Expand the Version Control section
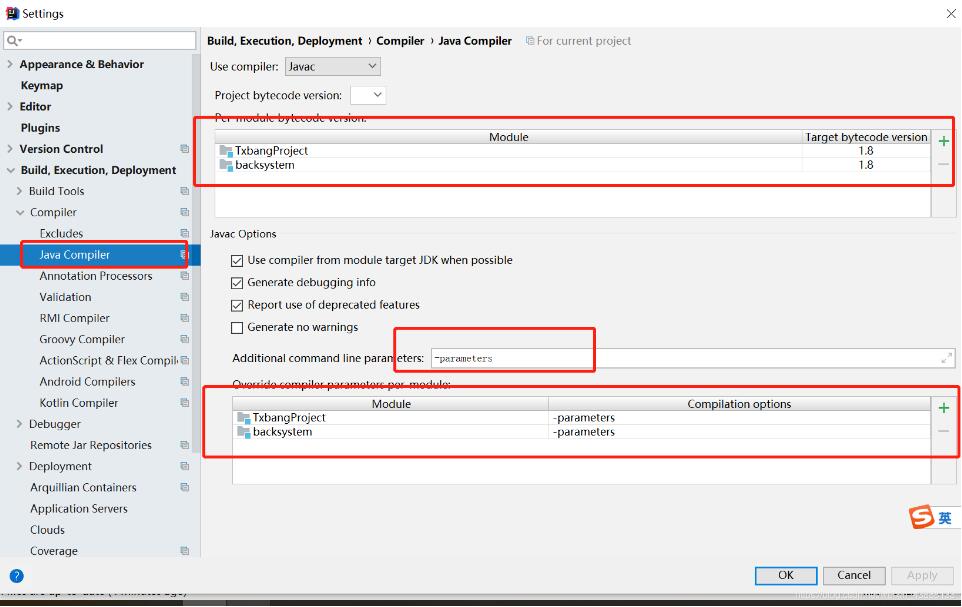The height and width of the screenshot is (607, 962). [x=10, y=149]
